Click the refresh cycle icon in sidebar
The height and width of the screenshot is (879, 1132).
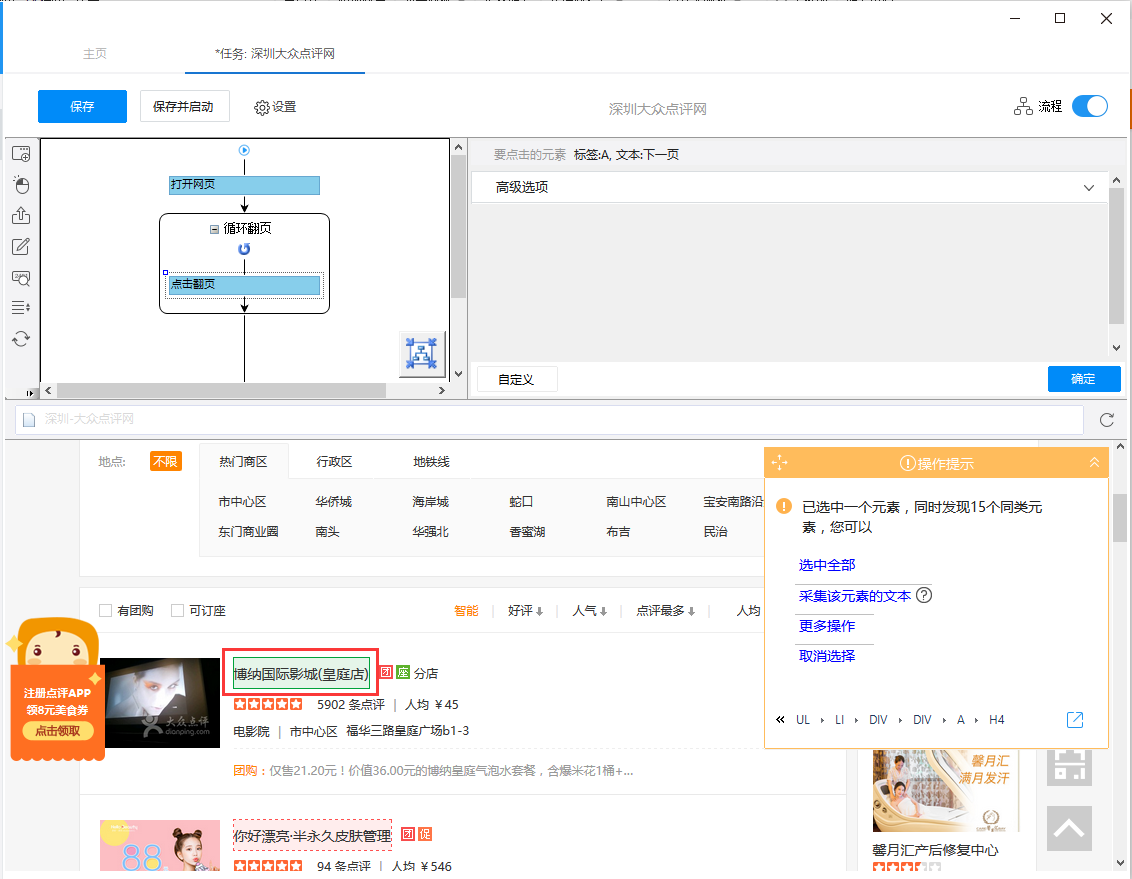click(x=21, y=338)
